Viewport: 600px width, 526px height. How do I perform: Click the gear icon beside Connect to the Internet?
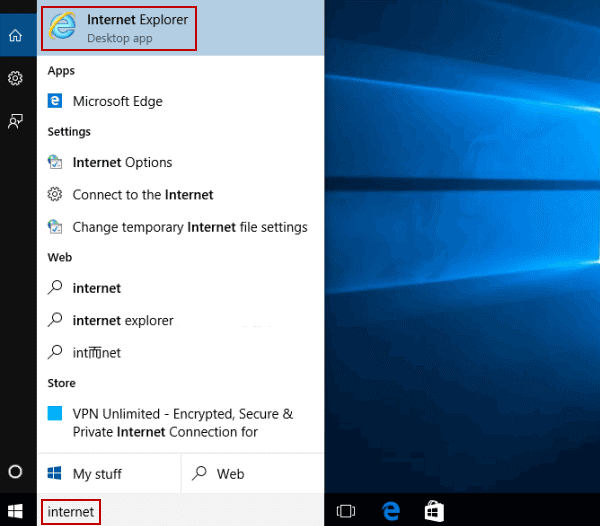pyautogui.click(x=55, y=194)
